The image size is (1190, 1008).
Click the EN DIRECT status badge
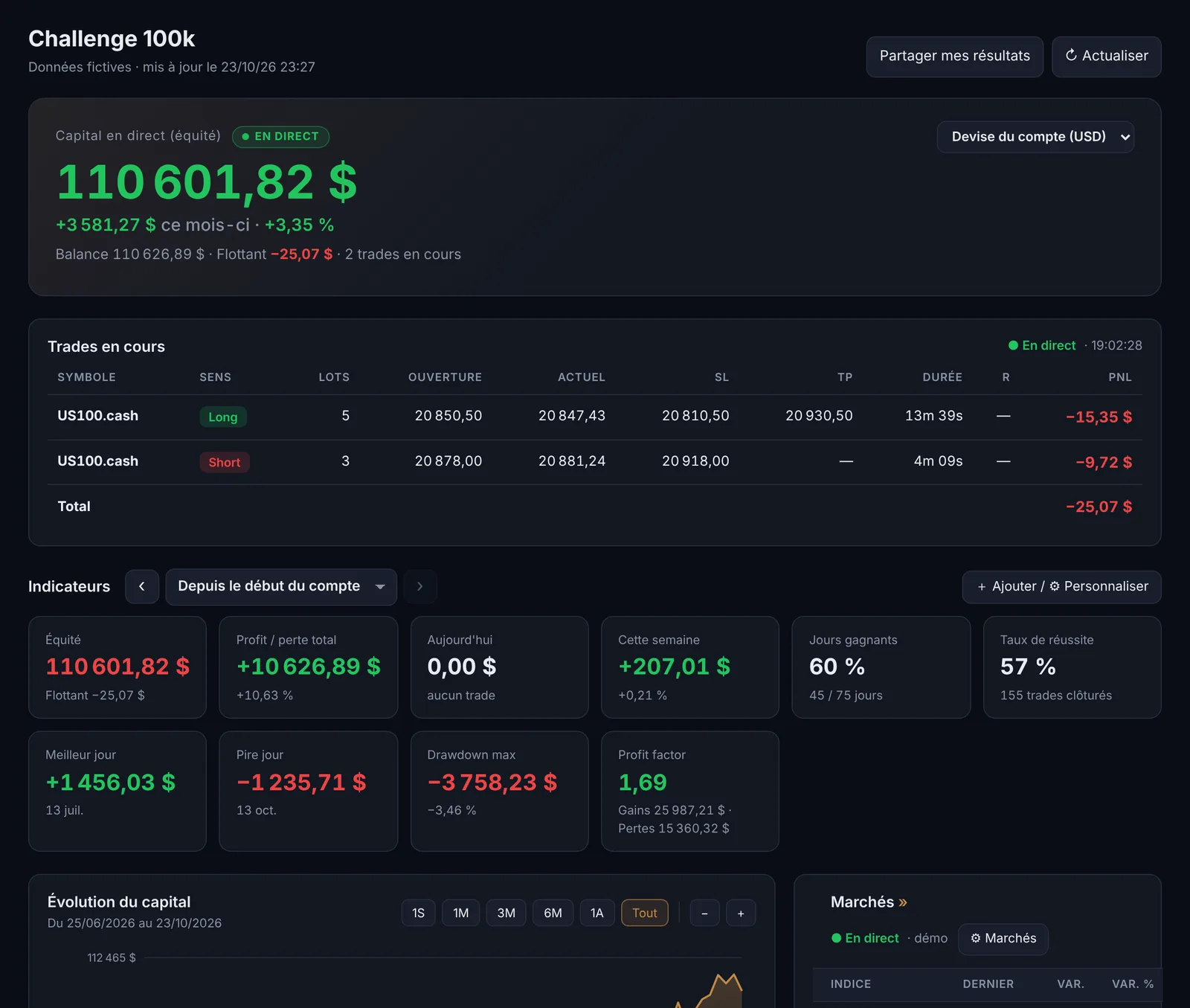click(x=280, y=137)
